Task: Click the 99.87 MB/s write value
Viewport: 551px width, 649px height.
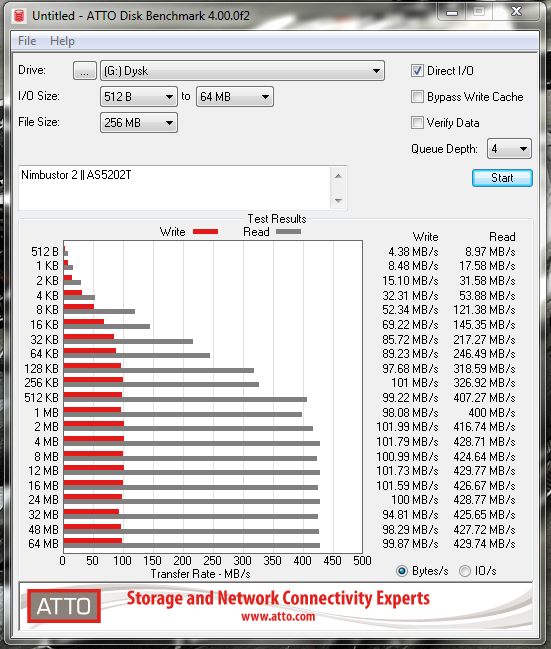Action: click(410, 544)
